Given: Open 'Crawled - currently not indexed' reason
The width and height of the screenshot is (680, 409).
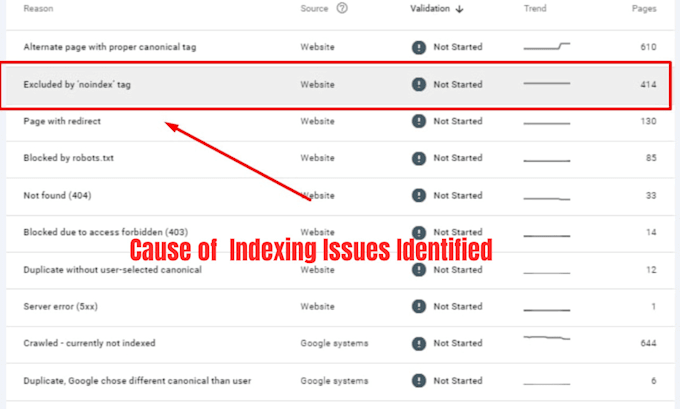Looking at the screenshot, I should click(x=89, y=343).
